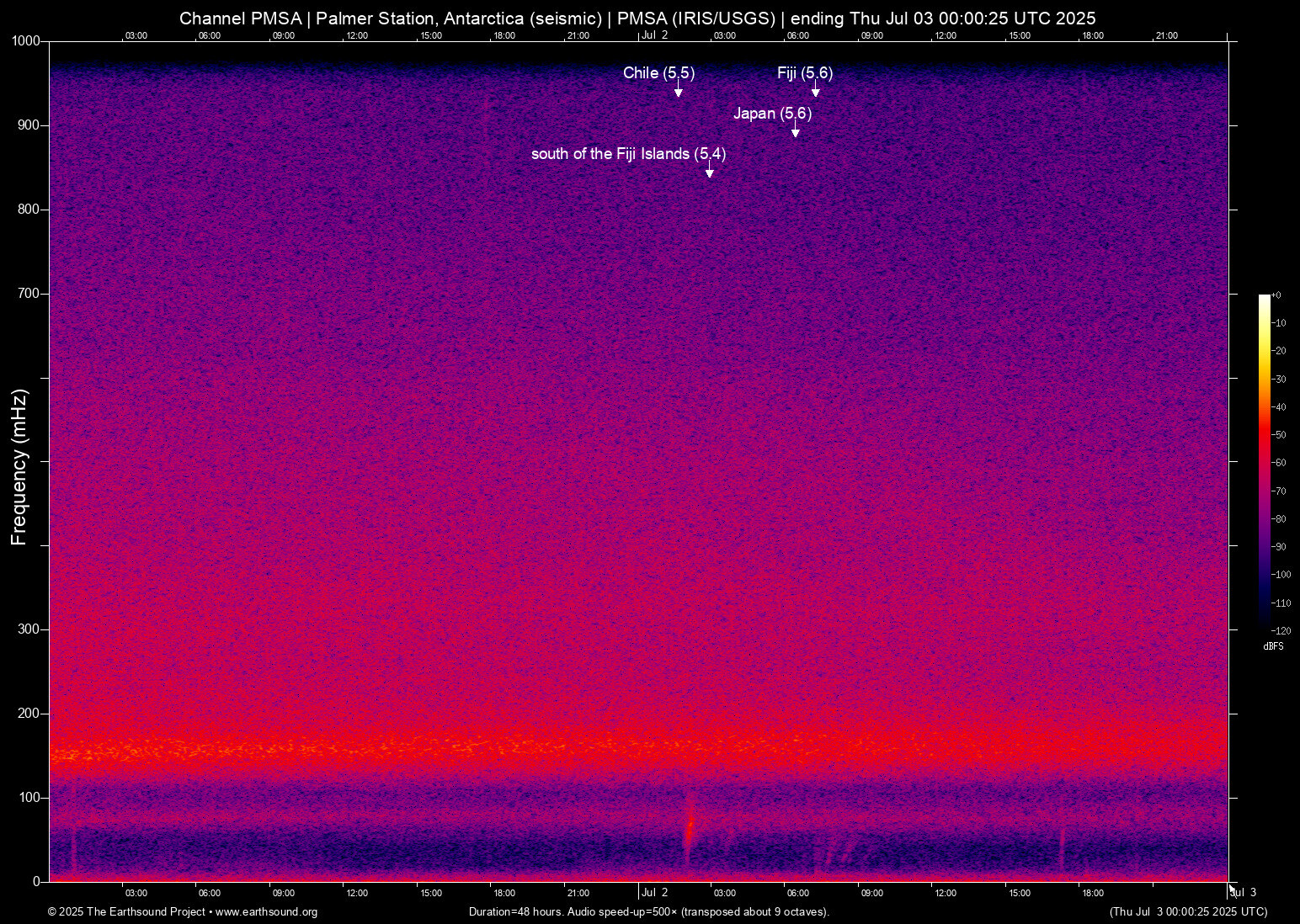
Task: Click the -120 mark on the colorbar scale
Action: click(1279, 630)
